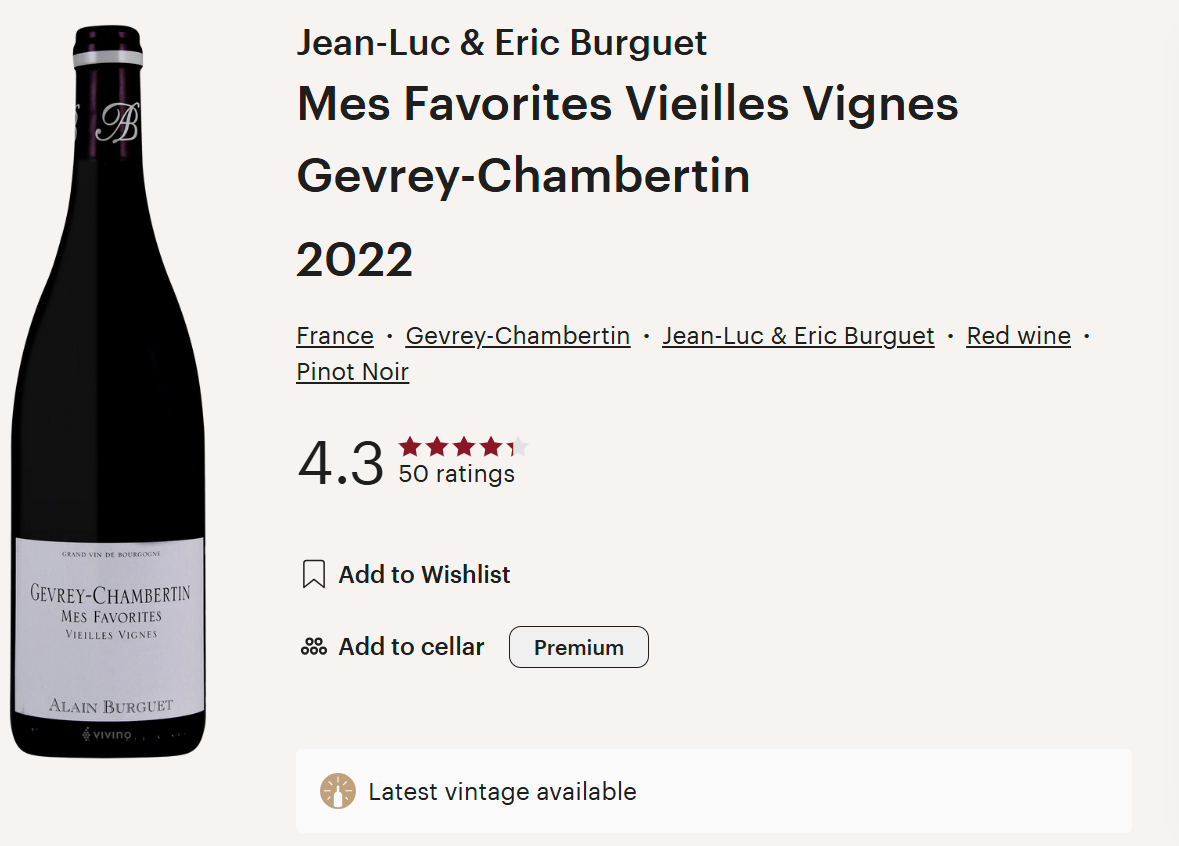Click the Premium badge button
1179x846 pixels.
pos(578,647)
